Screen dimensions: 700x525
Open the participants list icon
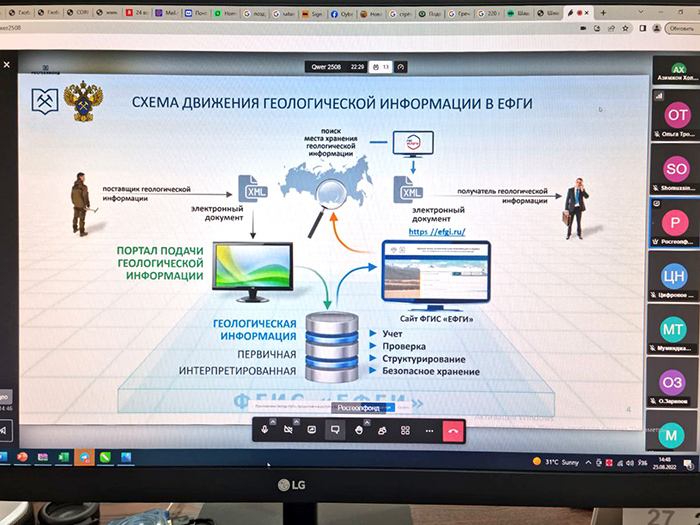[382, 430]
